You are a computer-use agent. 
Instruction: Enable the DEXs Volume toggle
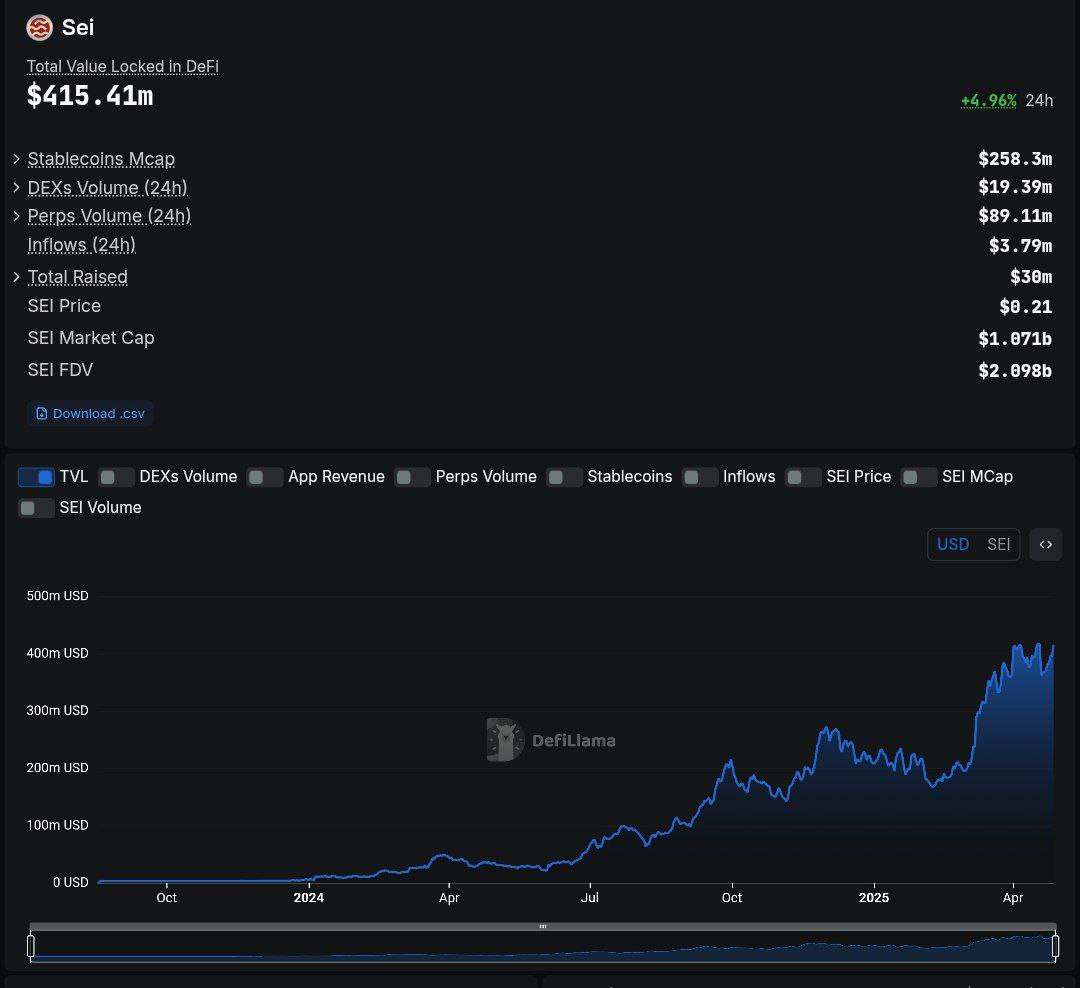[x=116, y=477]
